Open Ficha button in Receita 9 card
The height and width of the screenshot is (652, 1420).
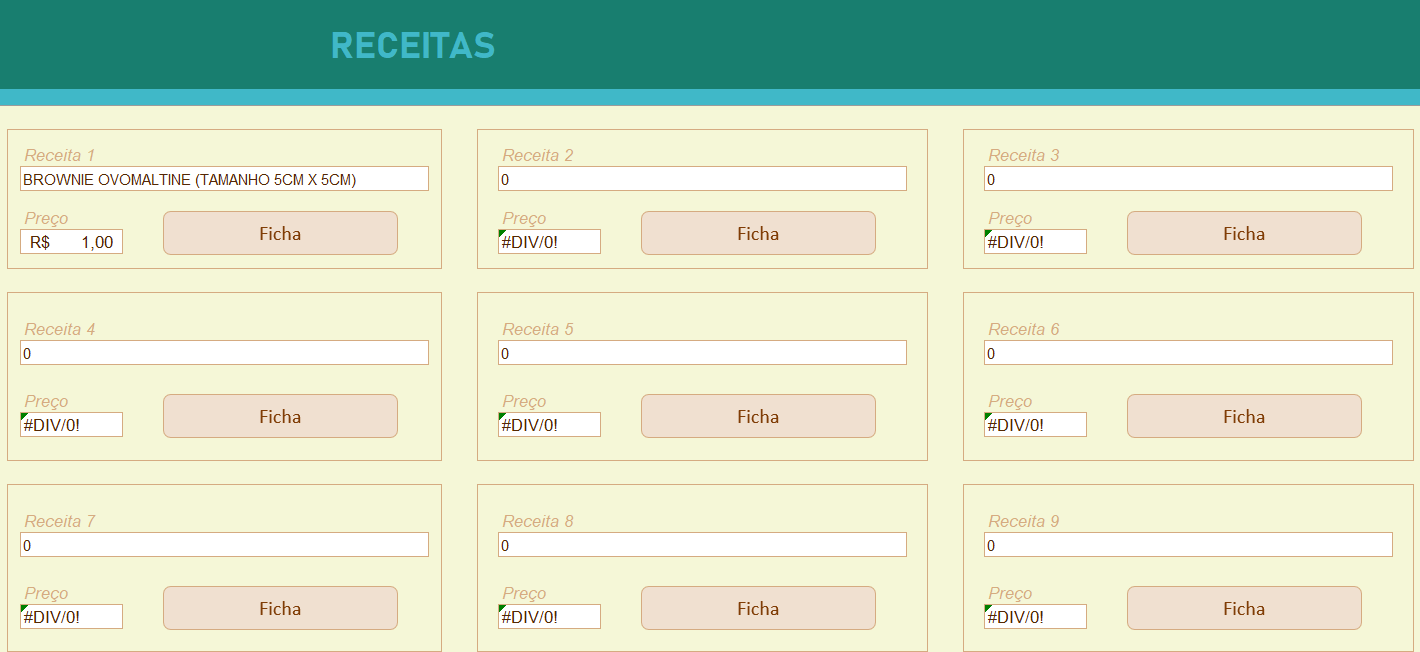(1244, 608)
